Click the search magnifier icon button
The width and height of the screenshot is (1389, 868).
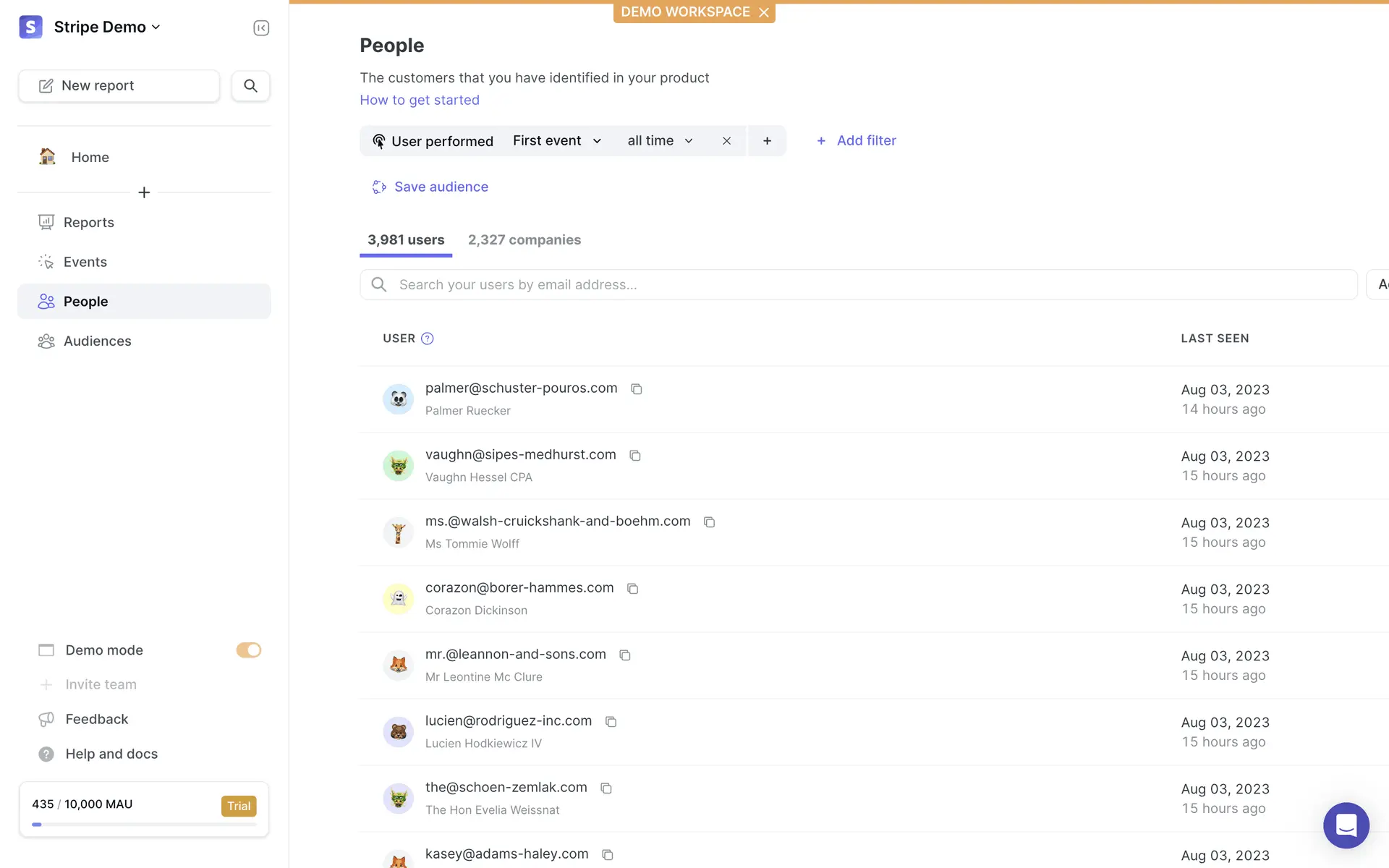tap(250, 85)
